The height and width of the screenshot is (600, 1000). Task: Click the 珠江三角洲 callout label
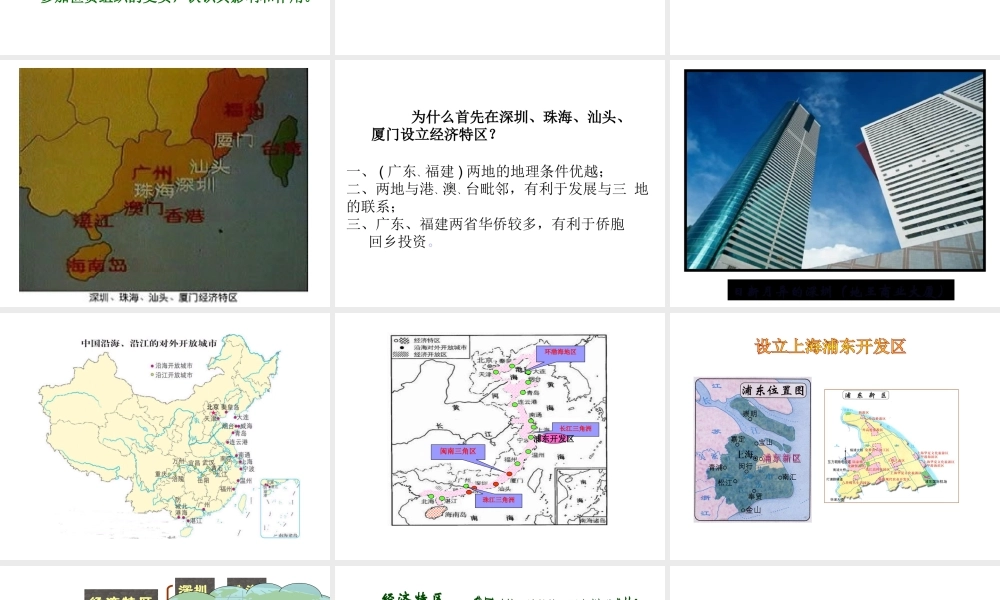point(498,500)
